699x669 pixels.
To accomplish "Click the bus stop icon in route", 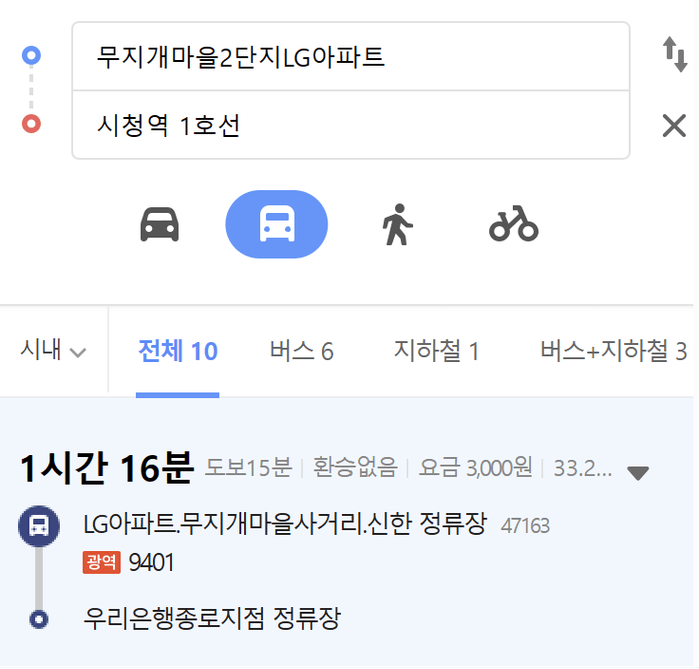I will coord(39,526).
